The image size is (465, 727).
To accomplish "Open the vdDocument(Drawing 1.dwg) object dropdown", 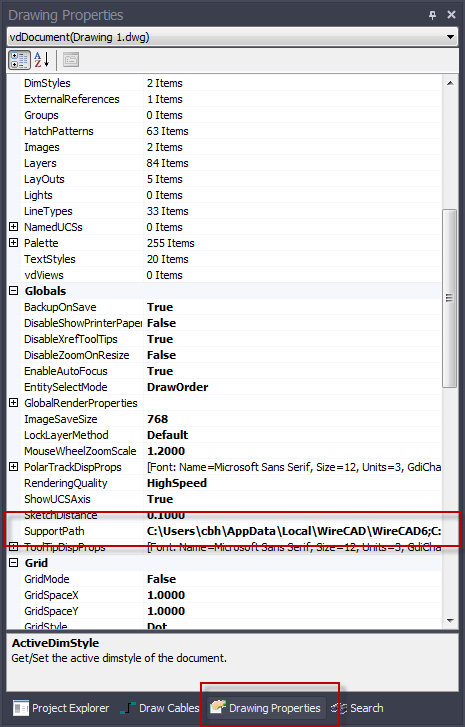I will click(x=450, y=37).
